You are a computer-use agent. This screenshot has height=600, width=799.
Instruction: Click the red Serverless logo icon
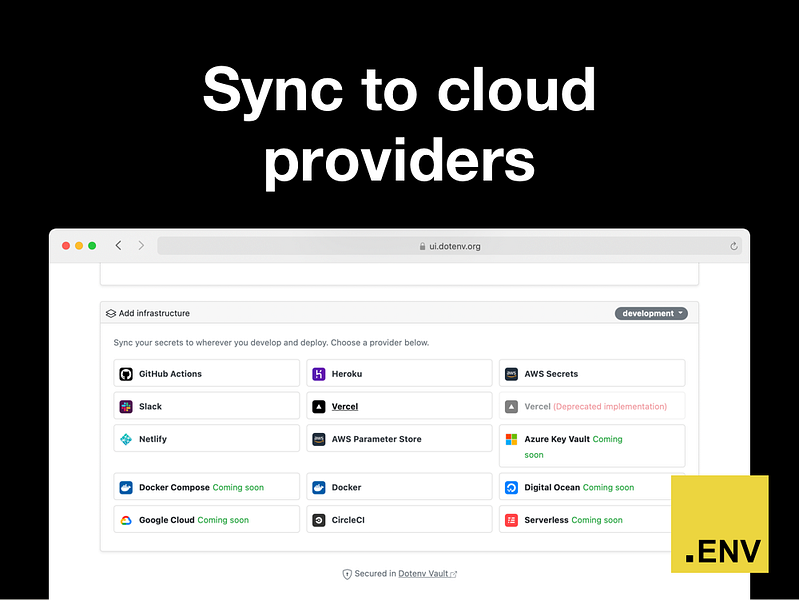pos(511,520)
